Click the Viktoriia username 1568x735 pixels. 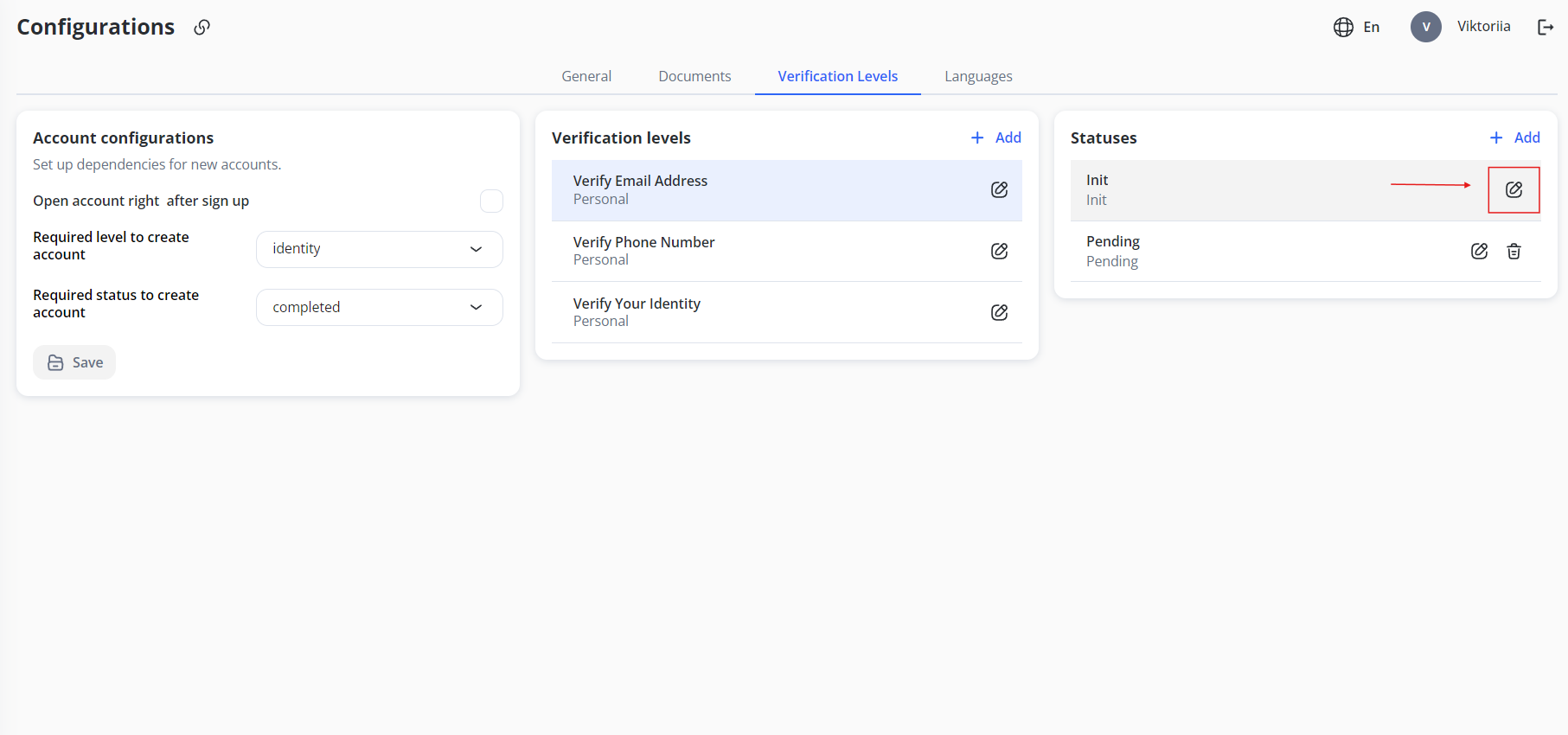tap(1483, 26)
